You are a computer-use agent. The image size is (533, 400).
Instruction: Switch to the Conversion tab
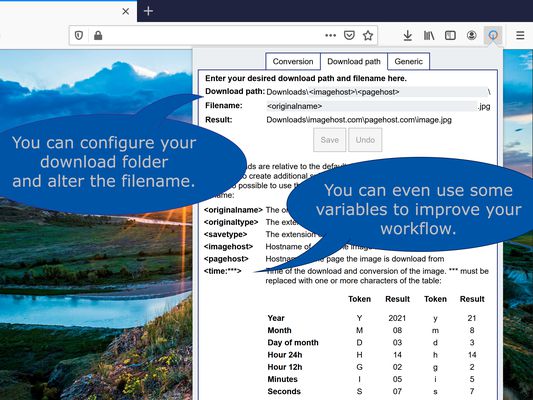[293, 62]
